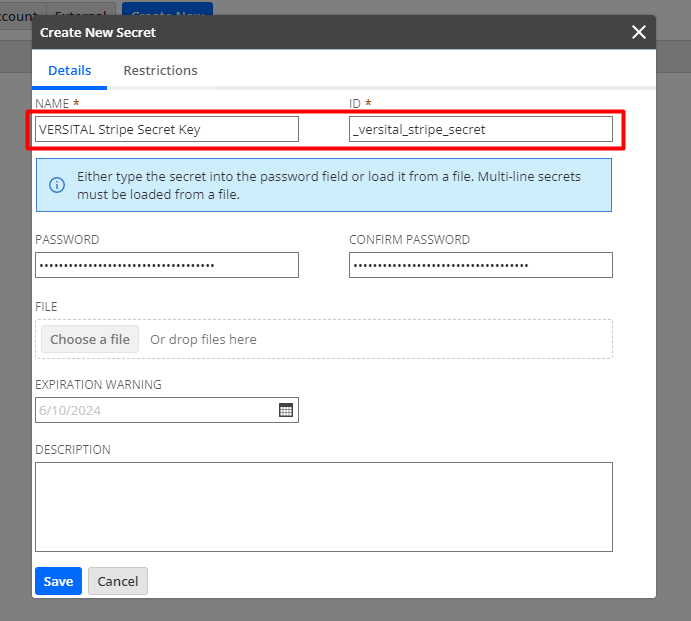Cancel creating the secret

pyautogui.click(x=118, y=581)
